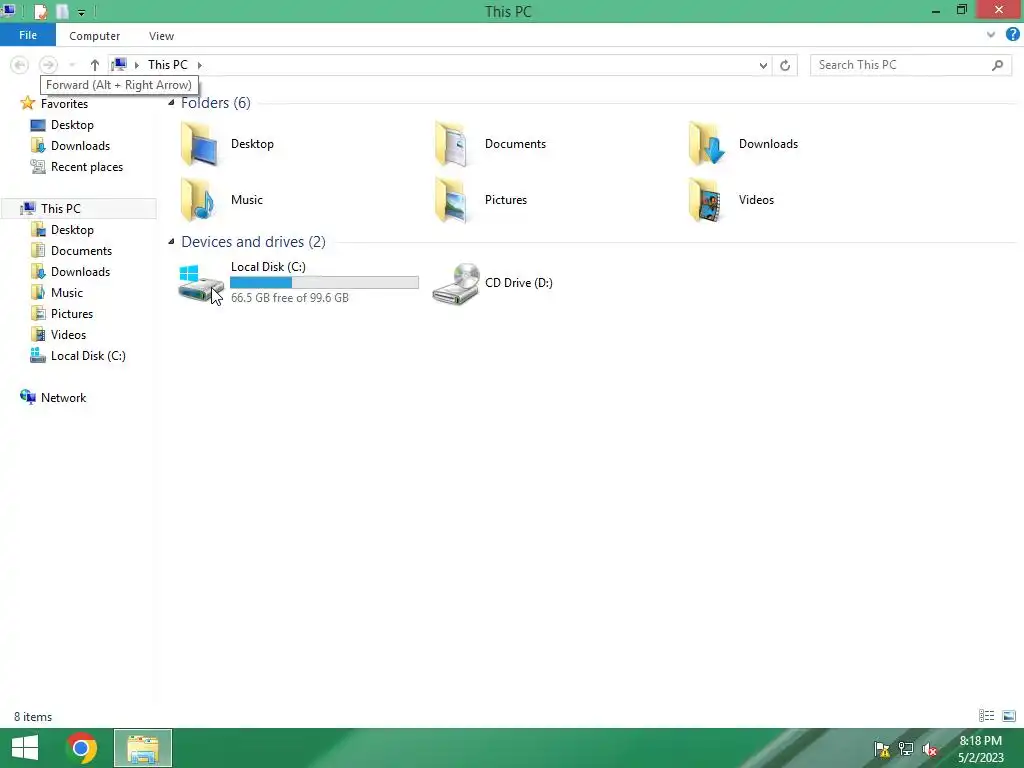Viewport: 1024px width, 768px height.
Task: Open the Pictures folder icon in Folders
Action: coord(452,200)
